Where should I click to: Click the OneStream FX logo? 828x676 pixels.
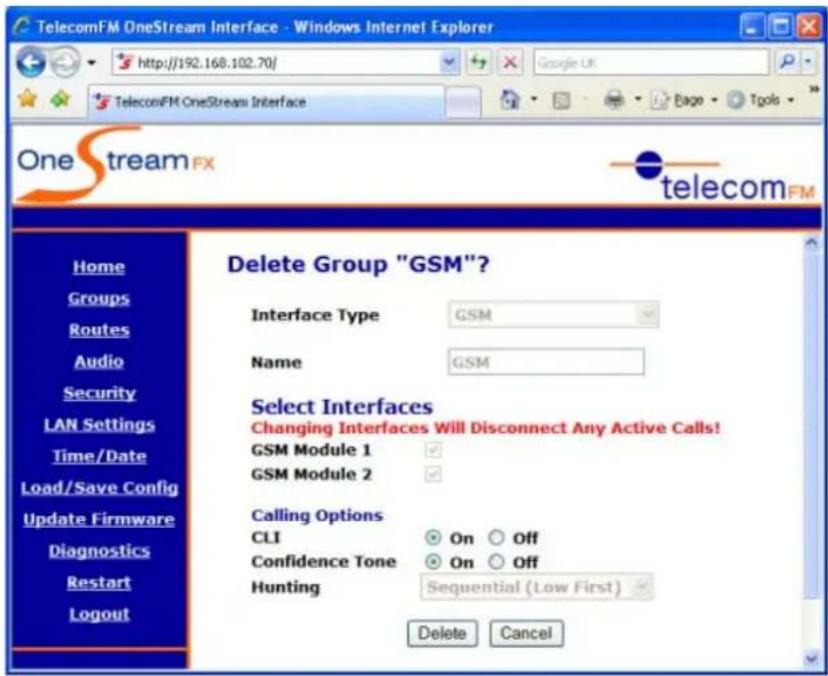(116, 164)
